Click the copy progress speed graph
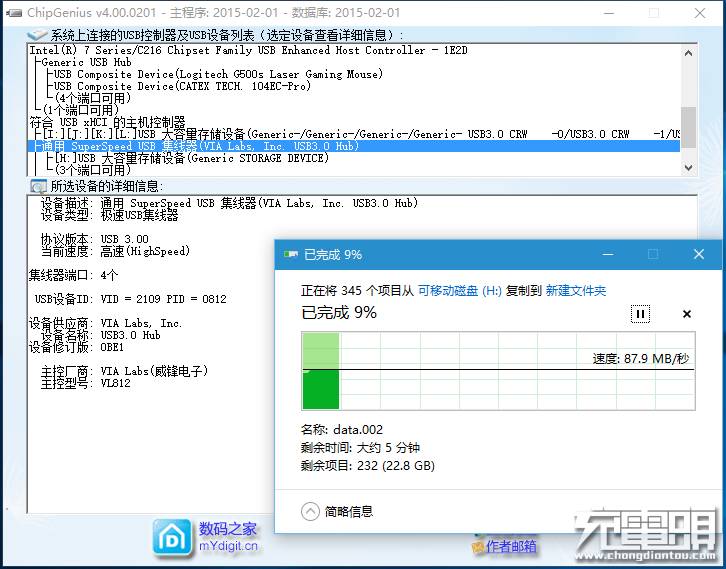This screenshot has height=569, width=726. click(x=498, y=371)
